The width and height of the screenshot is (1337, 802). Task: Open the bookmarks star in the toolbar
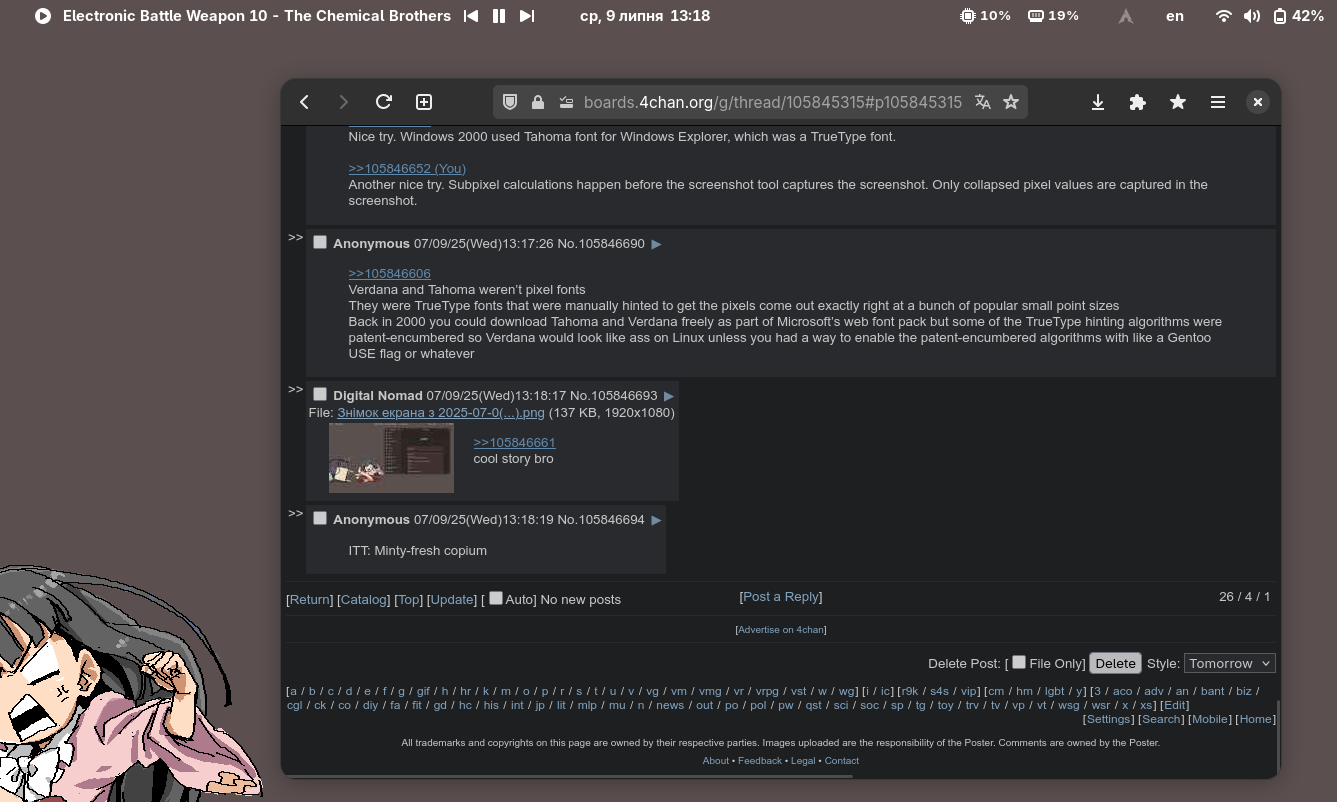[1178, 102]
